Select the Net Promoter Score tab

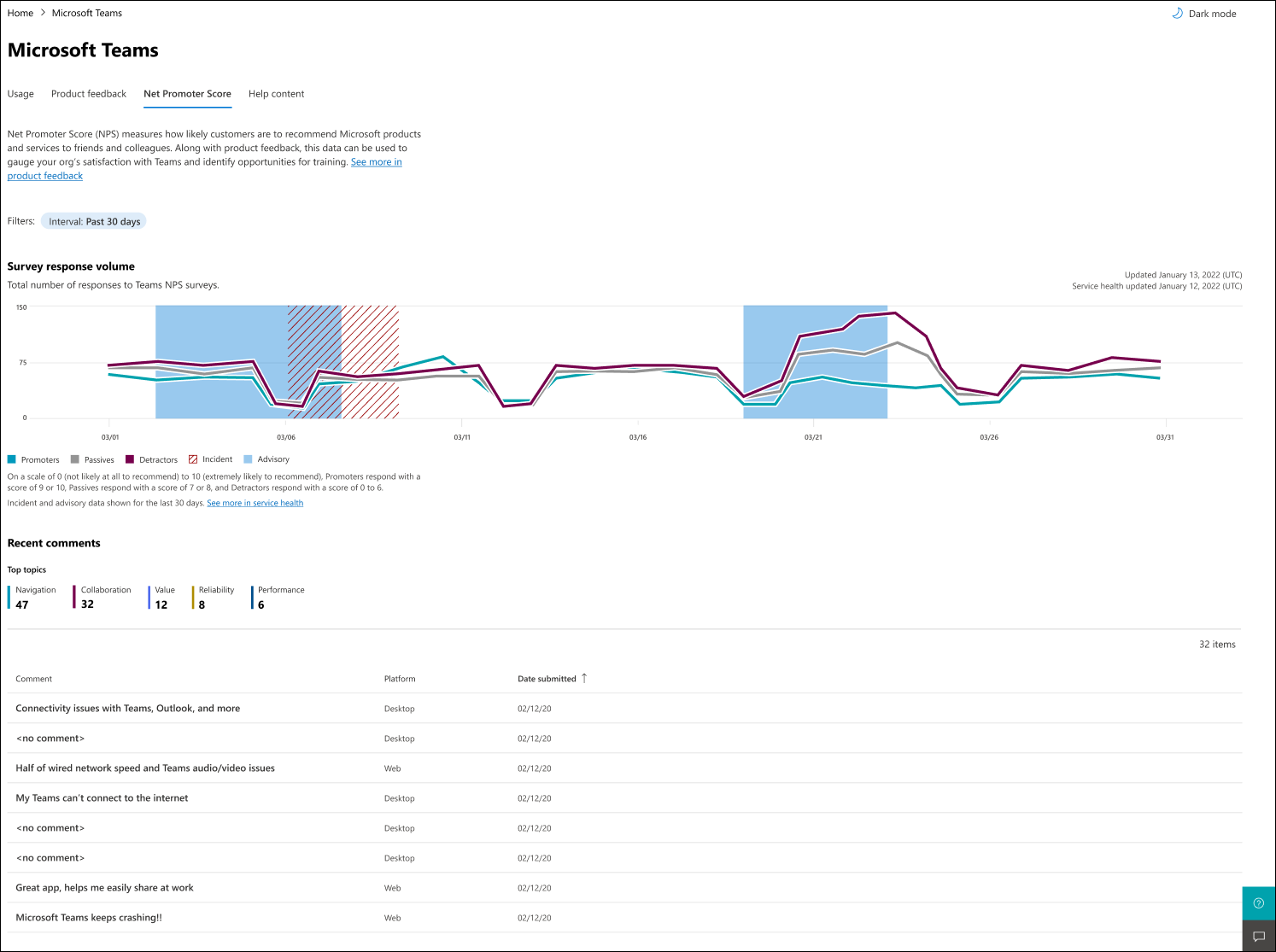click(187, 94)
